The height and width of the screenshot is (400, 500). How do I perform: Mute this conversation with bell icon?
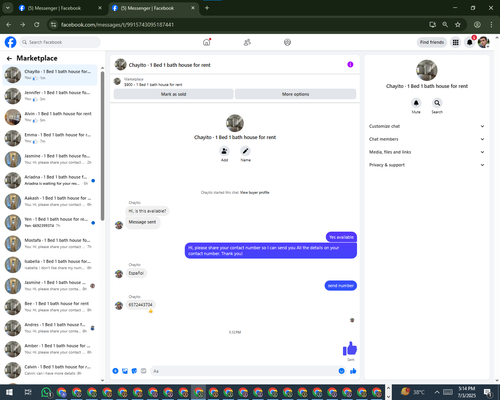coord(416,103)
